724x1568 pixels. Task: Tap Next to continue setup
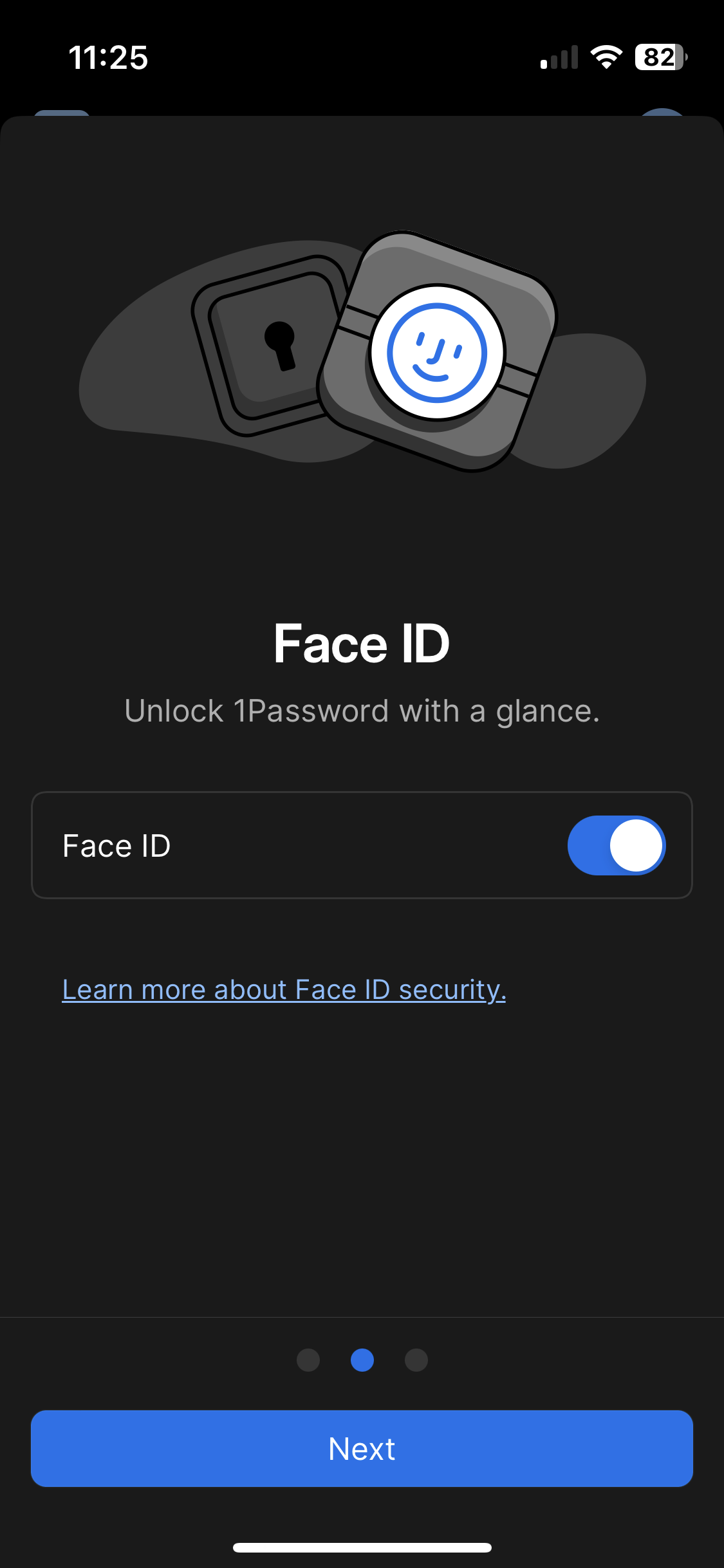click(x=362, y=1448)
